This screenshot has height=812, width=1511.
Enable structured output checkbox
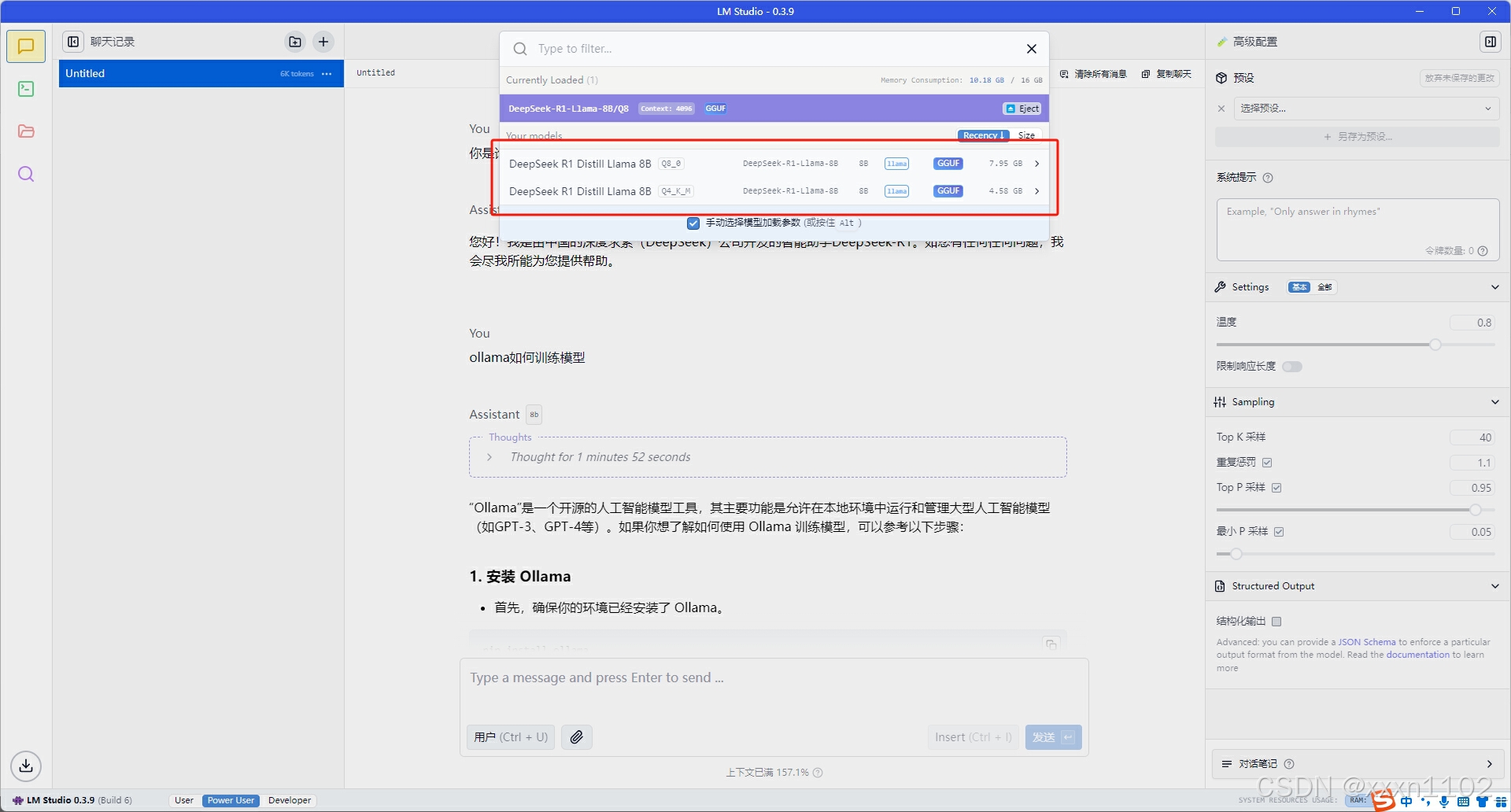click(x=1276, y=622)
